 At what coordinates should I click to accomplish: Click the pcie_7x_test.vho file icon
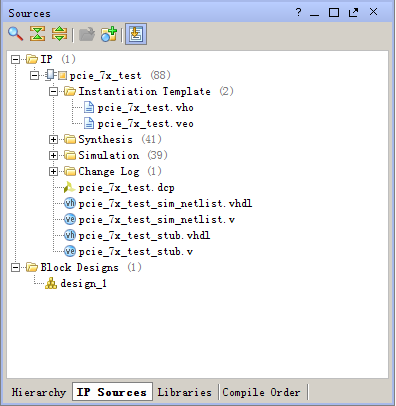89,107
